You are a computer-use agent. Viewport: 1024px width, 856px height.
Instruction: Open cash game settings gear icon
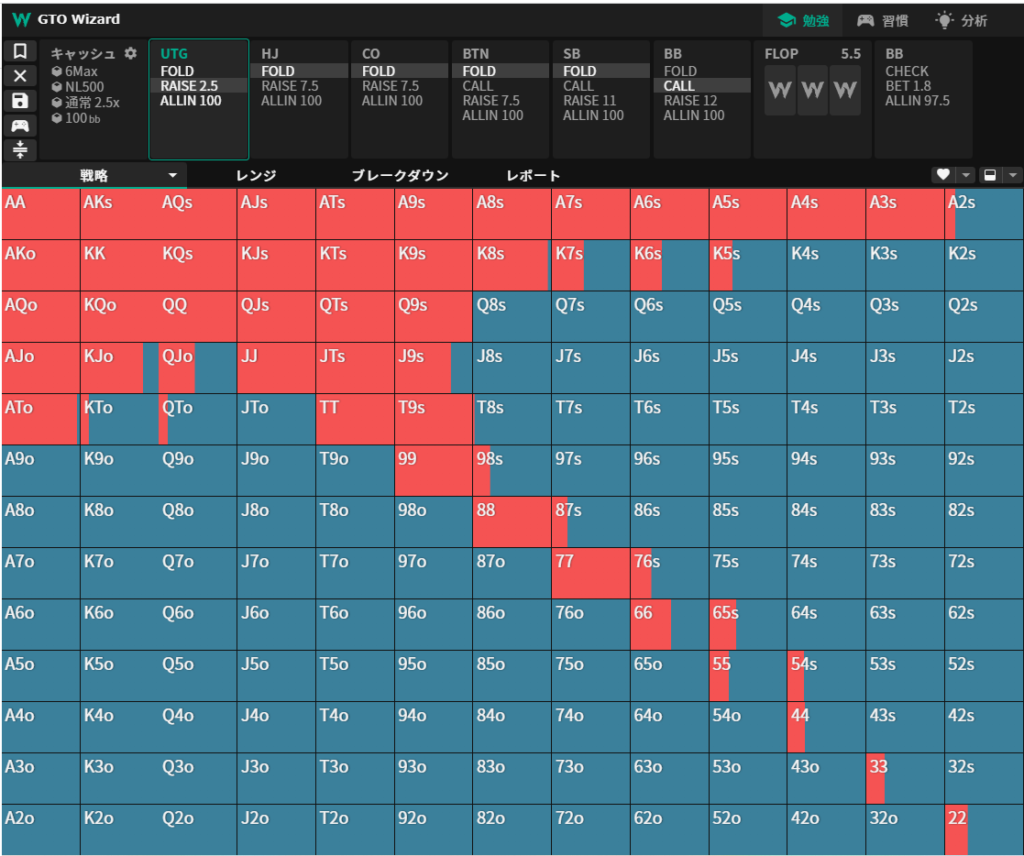130,54
